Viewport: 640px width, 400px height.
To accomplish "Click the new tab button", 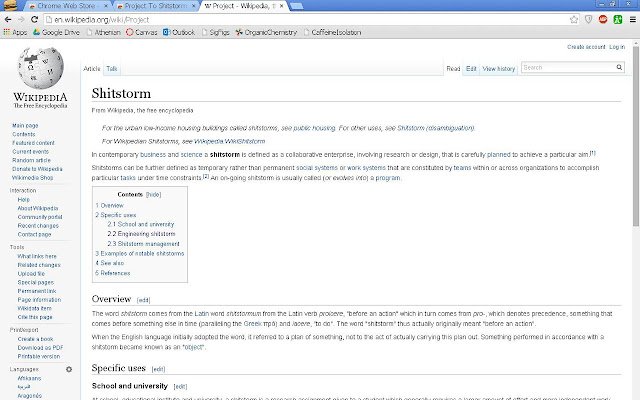I will tap(296, 6).
